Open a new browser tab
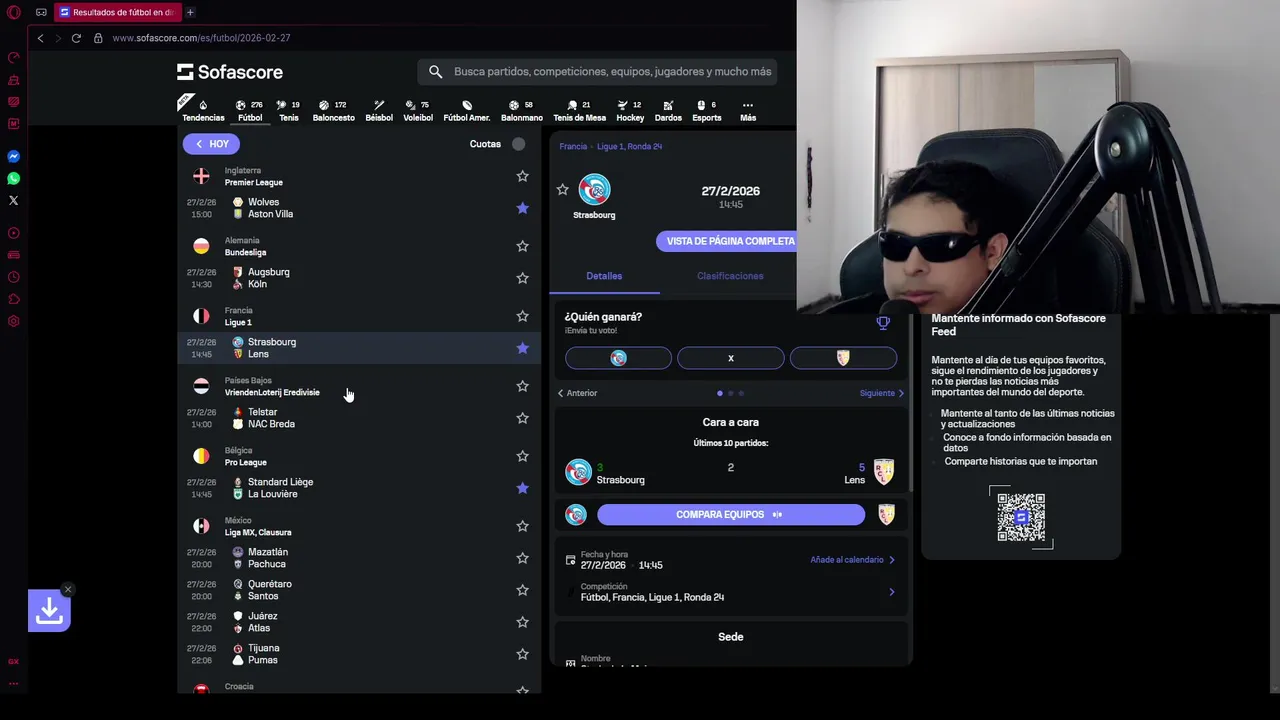This screenshot has width=1280, height=720. click(190, 13)
